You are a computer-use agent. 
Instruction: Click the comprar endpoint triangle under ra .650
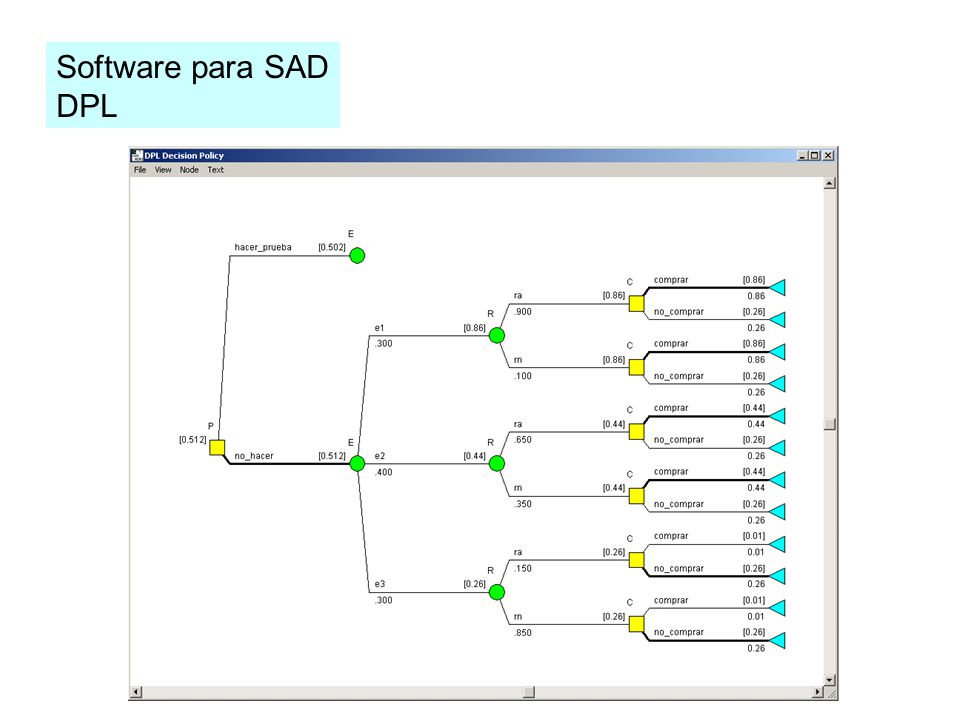(778, 416)
